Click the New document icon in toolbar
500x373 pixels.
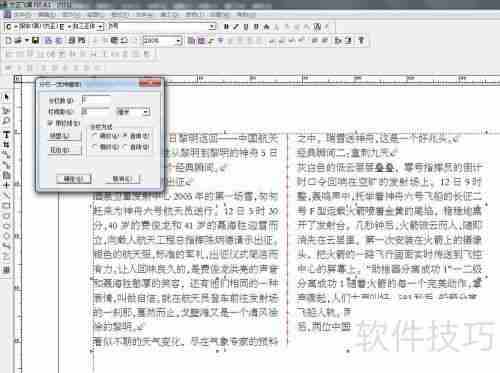point(9,41)
